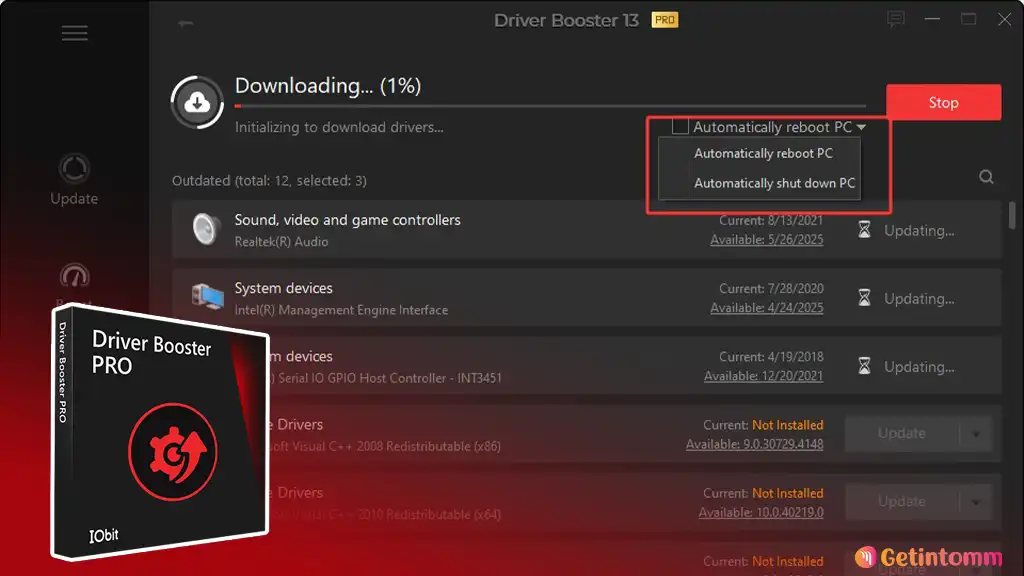
Task: Update the Visual C++ 2010 Redistributable (x64) driver
Action: pos(901,502)
